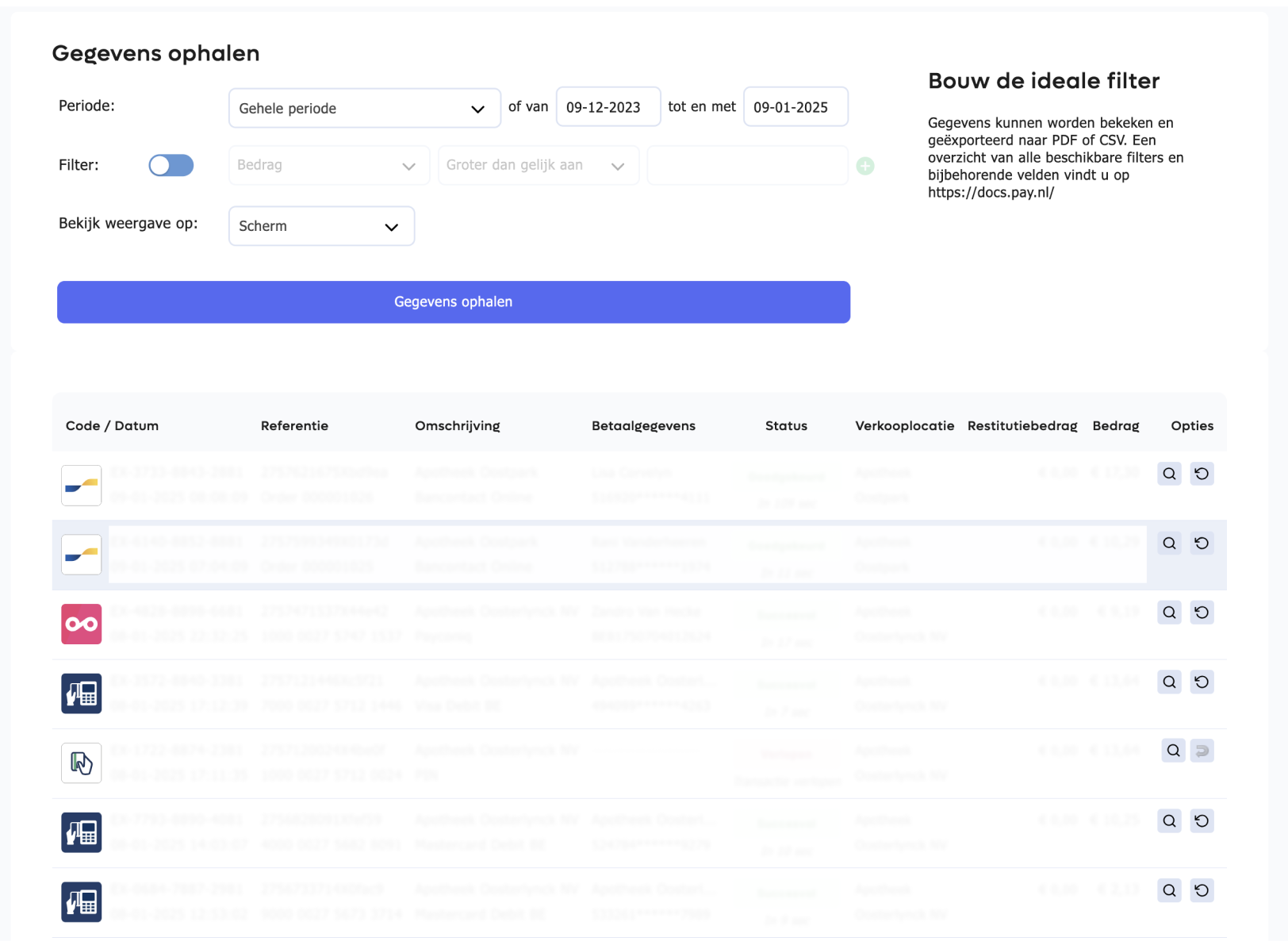The height and width of the screenshot is (949, 1288).
Task: Open the Gehele periode dropdown
Action: [365, 108]
